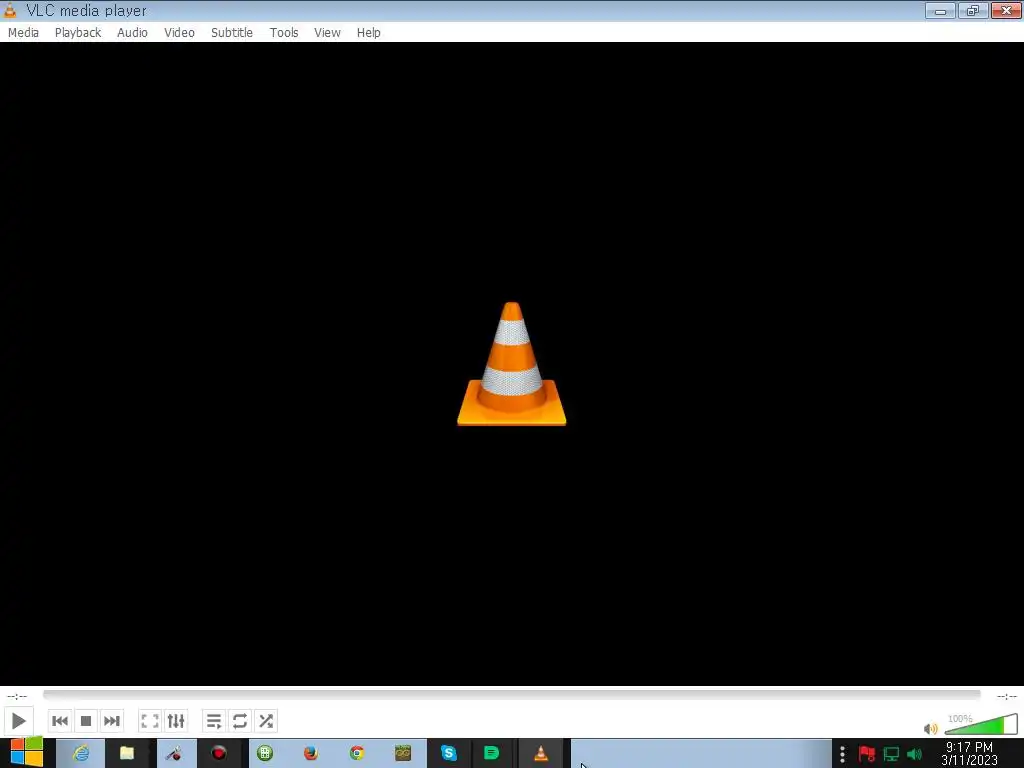Click the red flag tray icon
Viewport: 1024px width, 768px height.
click(867, 754)
